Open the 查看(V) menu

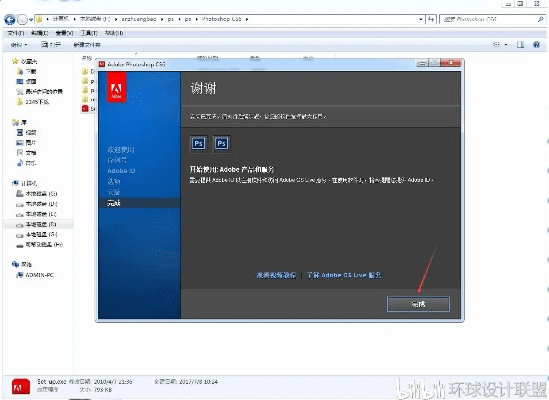pos(64,33)
